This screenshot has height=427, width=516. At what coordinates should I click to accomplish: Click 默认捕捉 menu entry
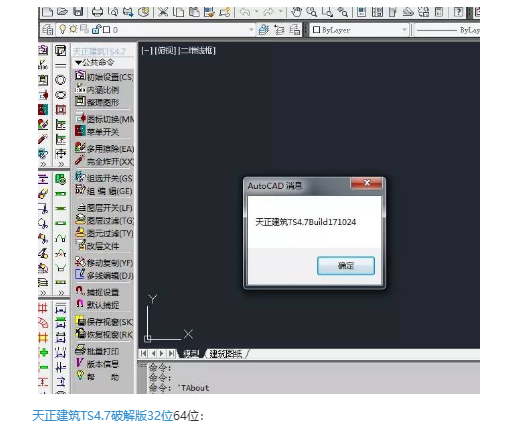pyautogui.click(x=97, y=305)
